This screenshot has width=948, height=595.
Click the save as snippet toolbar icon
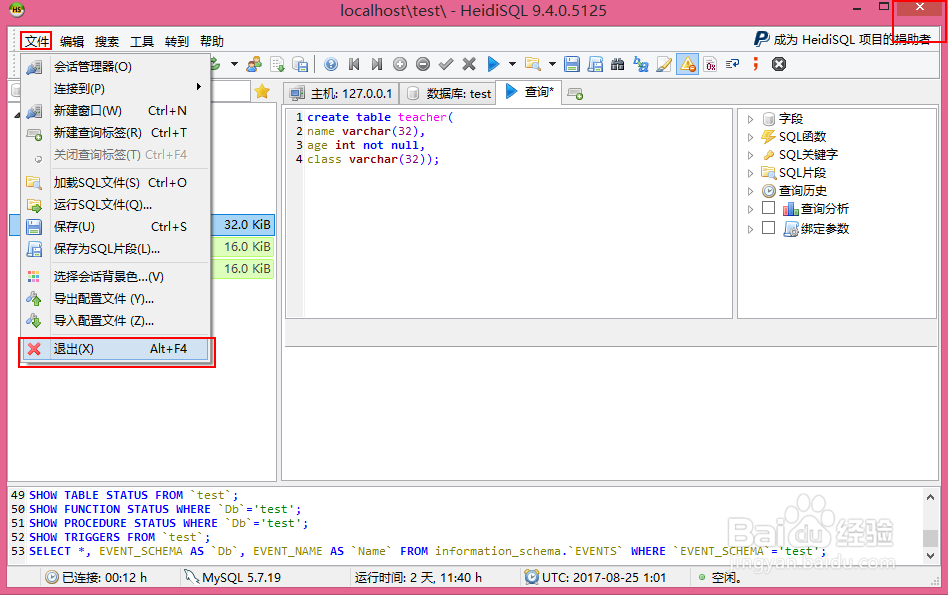pyautogui.click(x=595, y=64)
